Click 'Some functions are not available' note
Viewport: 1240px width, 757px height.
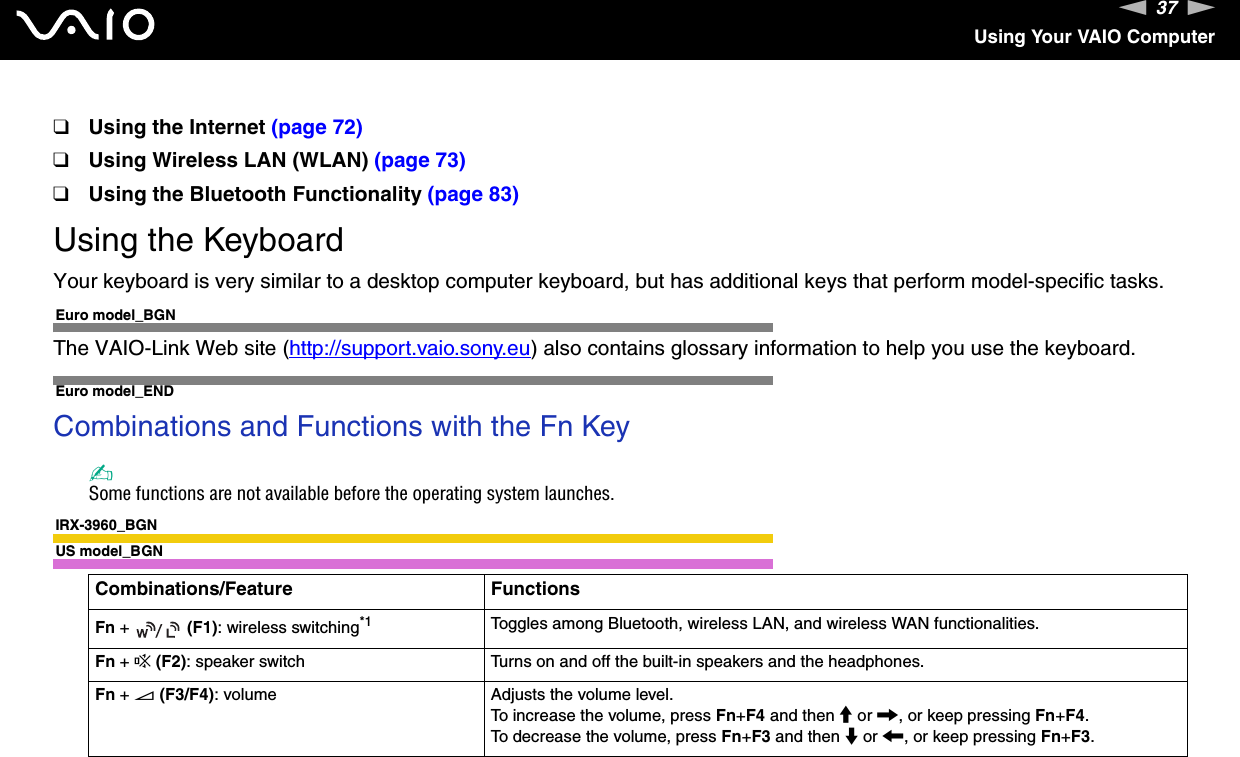coord(352,494)
